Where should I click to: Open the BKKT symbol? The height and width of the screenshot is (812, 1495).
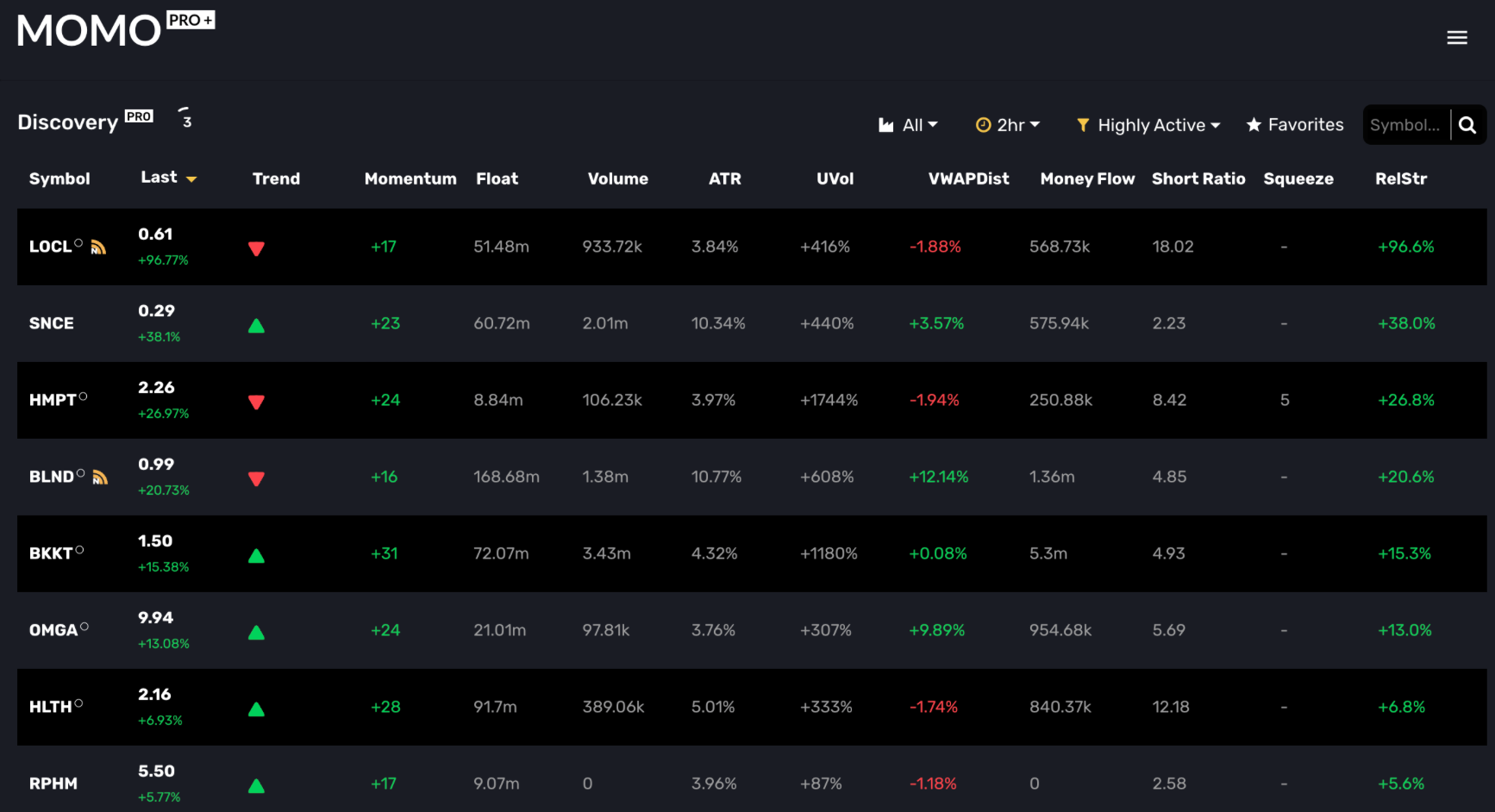pyautogui.click(x=51, y=553)
